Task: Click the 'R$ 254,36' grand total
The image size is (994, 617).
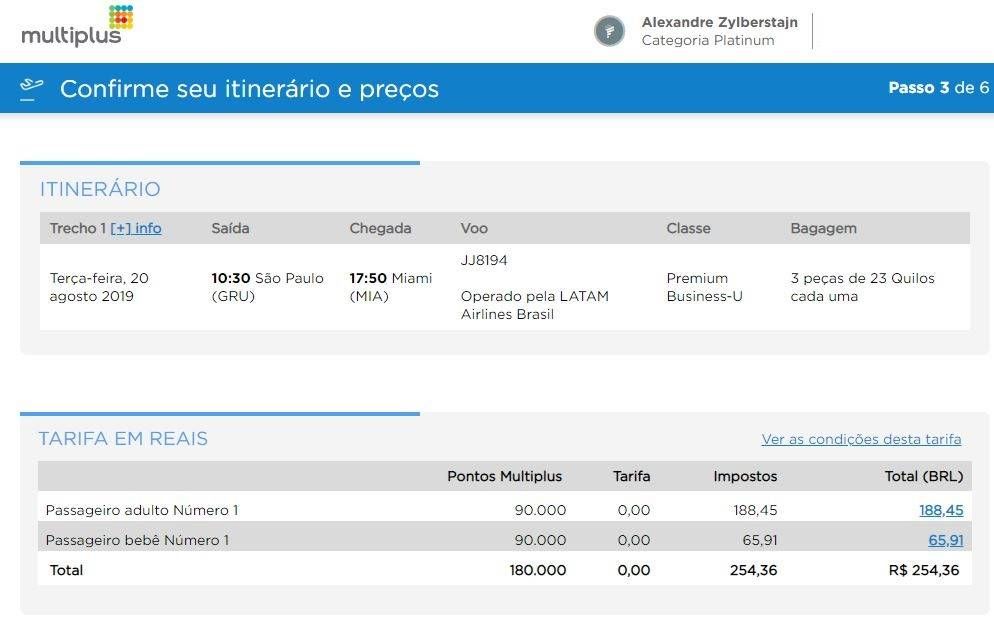Action: (x=923, y=570)
